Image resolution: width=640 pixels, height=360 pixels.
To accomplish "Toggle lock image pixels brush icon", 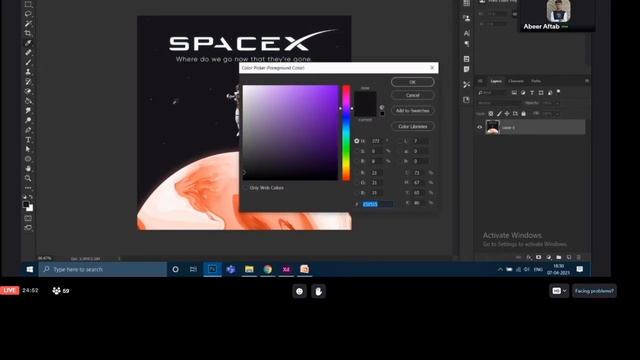I will point(499,113).
